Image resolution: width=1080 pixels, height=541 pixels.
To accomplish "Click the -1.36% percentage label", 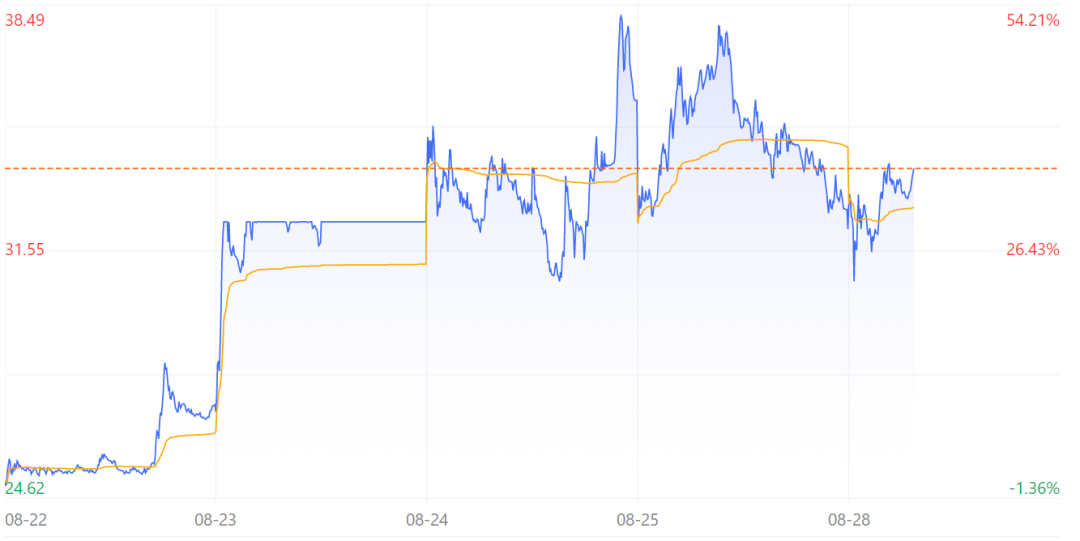I will [1035, 489].
